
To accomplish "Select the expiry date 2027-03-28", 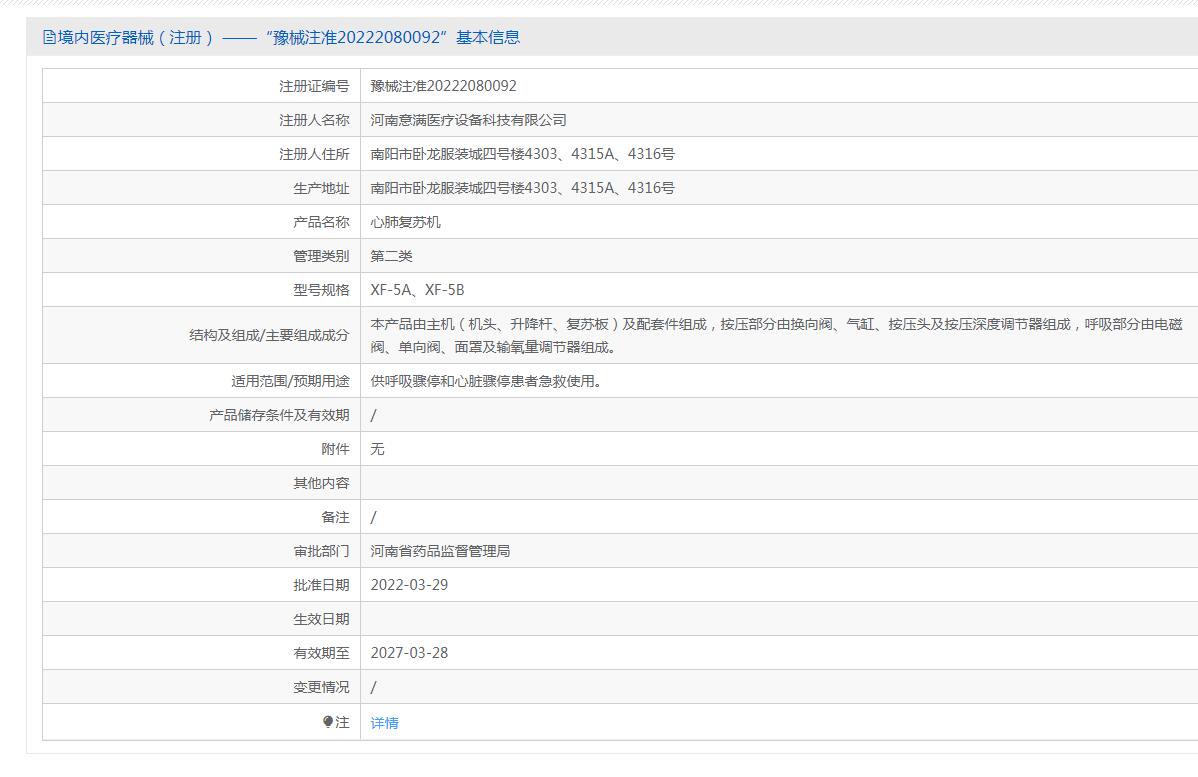I will (x=410, y=653).
